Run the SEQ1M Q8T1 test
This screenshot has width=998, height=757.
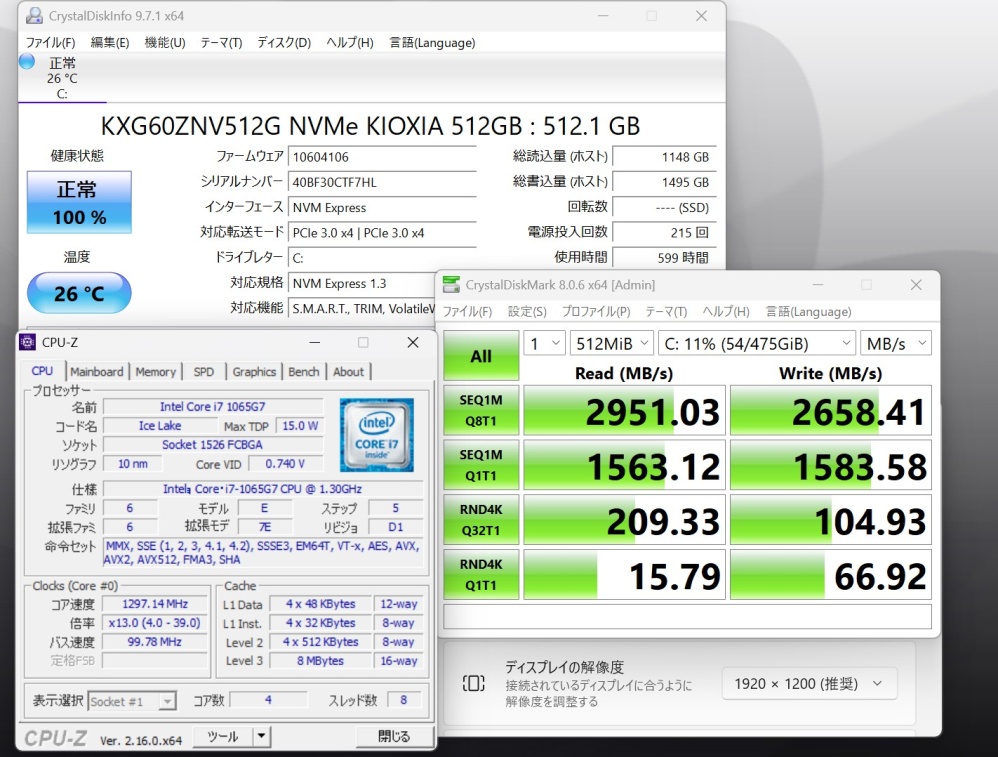tap(481, 411)
